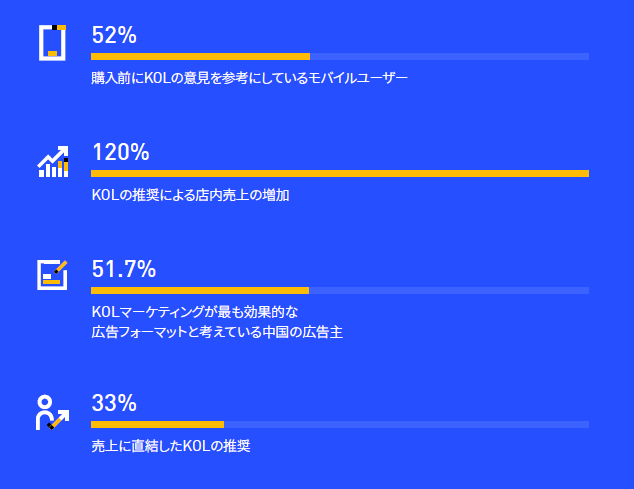Click the mobile phone icon

click(52, 43)
